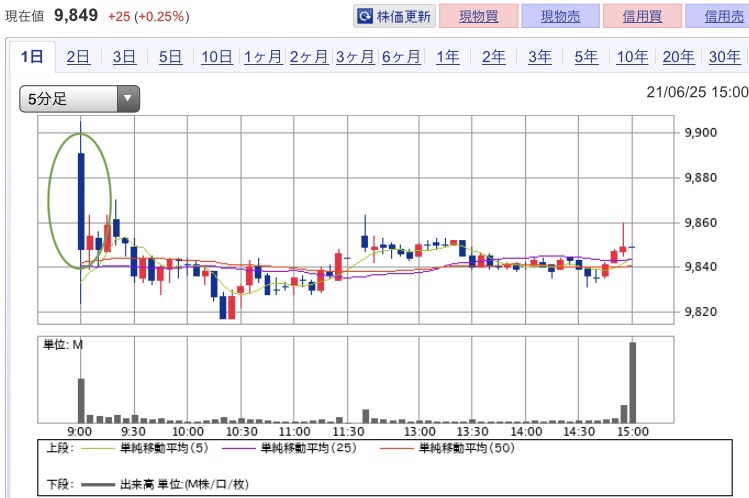
Task: Open the 現物買 order link
Action: tap(479, 17)
